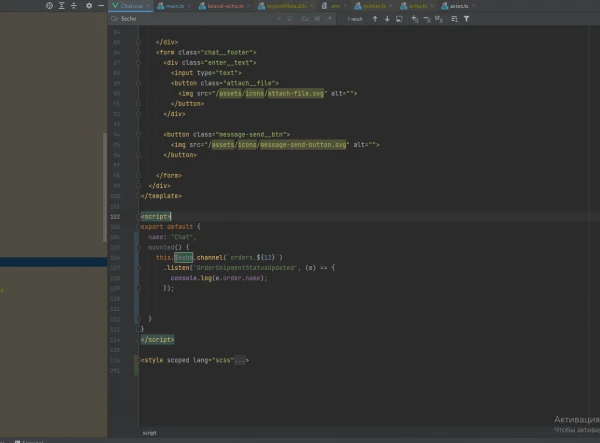
Task: Click the collapse all icon in project panel
Action: click(x=76, y=6)
